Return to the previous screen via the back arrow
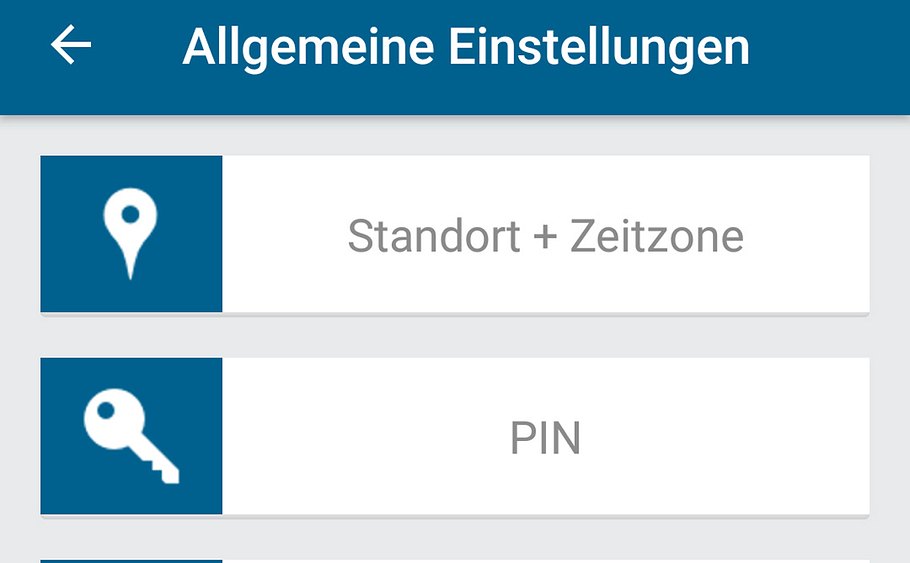 tap(71, 46)
